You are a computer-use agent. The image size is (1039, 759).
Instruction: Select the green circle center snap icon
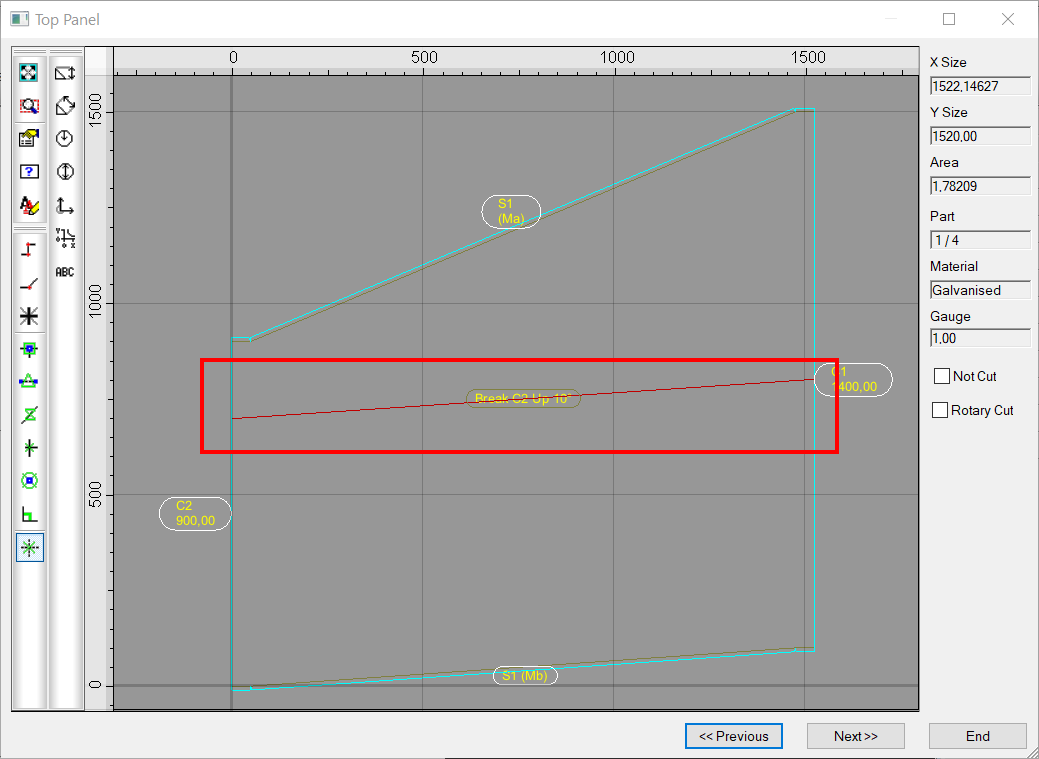(29, 481)
